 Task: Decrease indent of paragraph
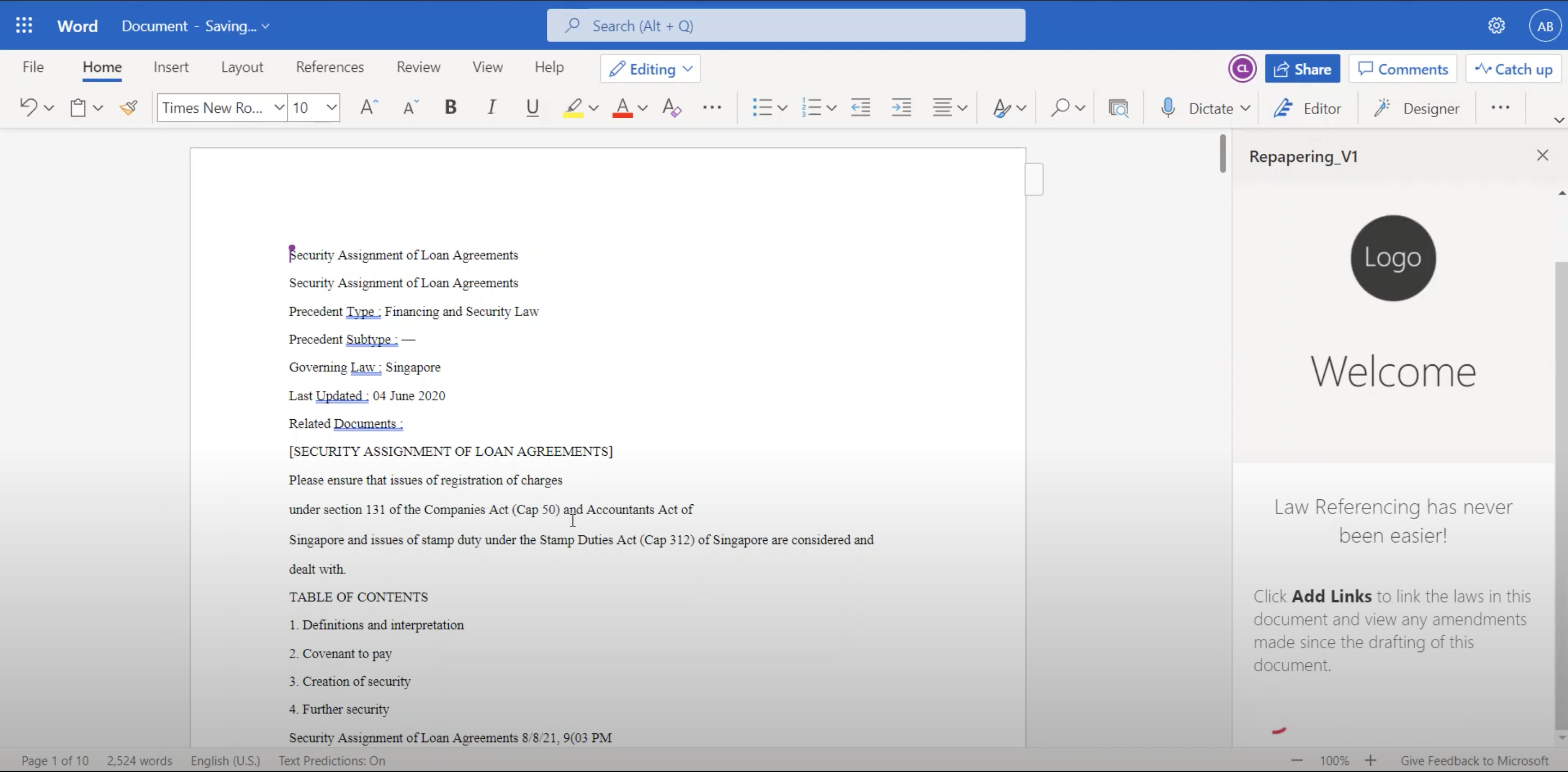[860, 108]
